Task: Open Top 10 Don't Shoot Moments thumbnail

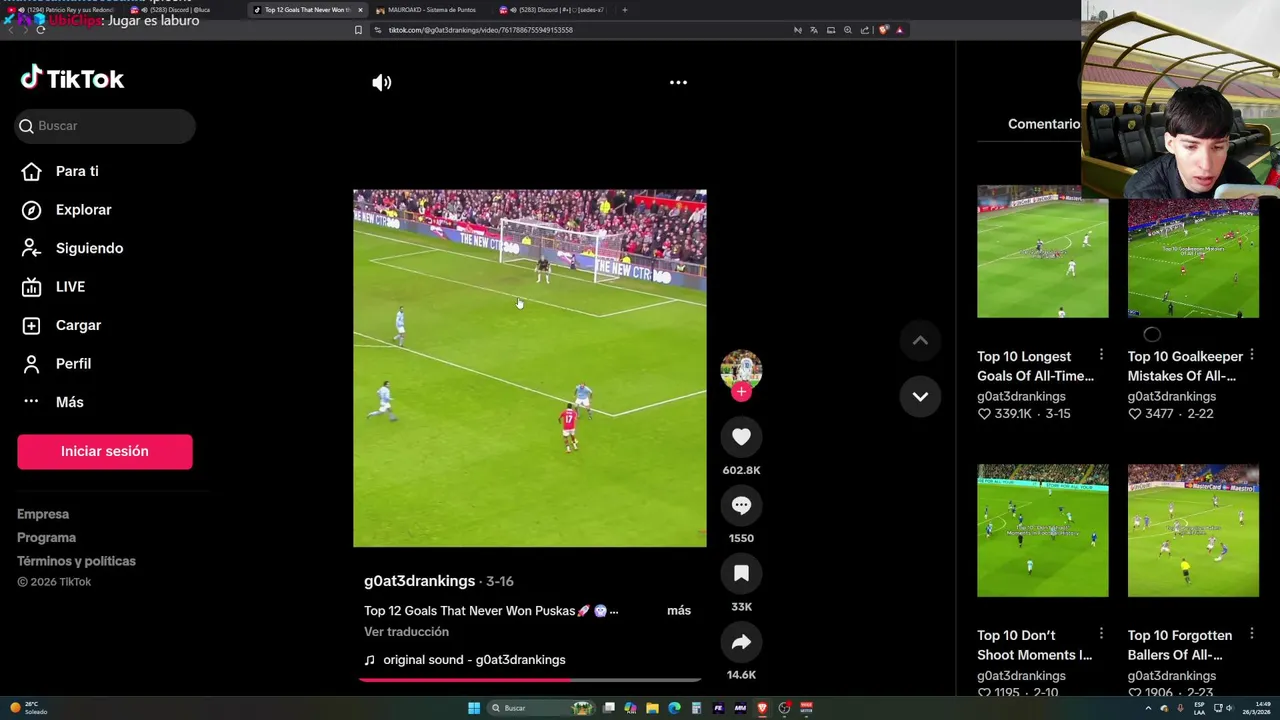Action: tap(1043, 531)
